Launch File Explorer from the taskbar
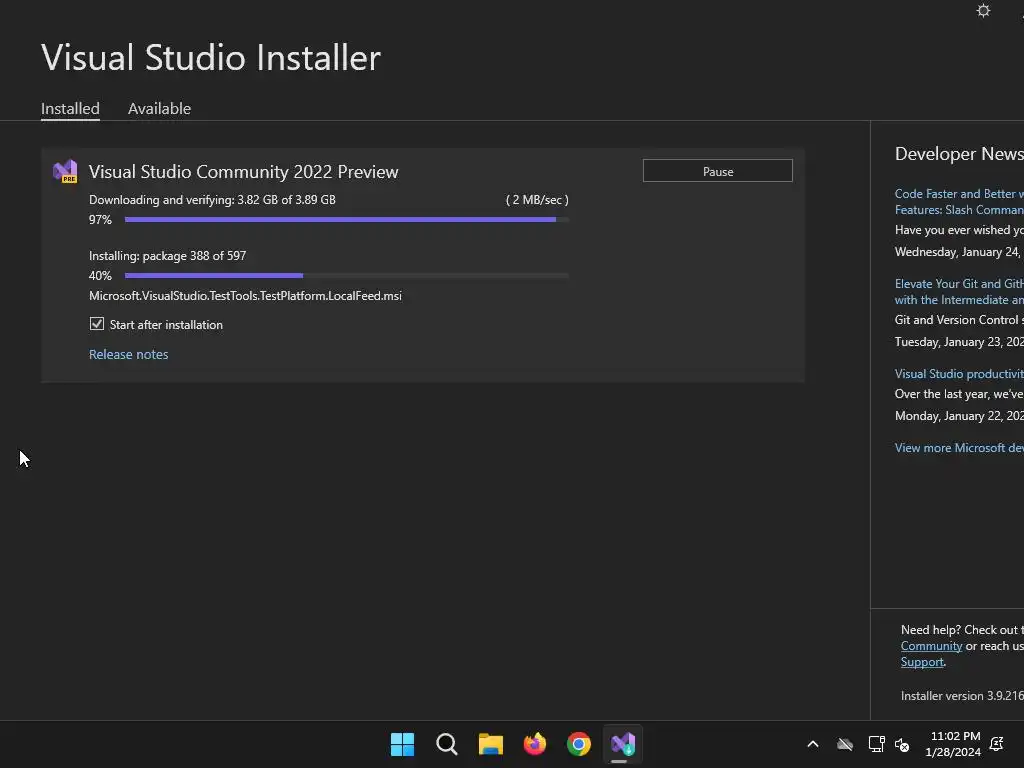The width and height of the screenshot is (1024, 768). [x=490, y=744]
